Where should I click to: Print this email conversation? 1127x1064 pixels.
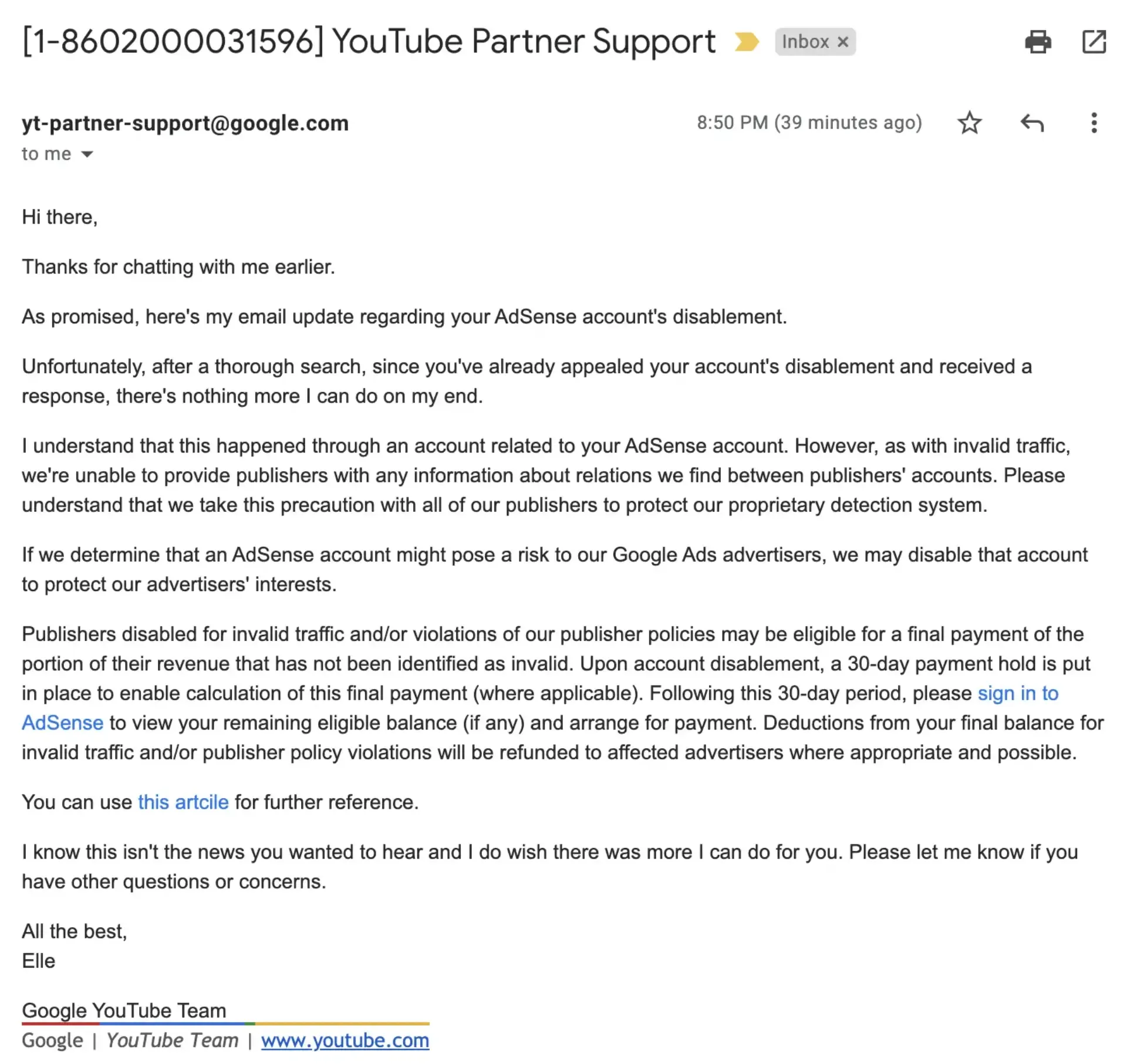1039,42
